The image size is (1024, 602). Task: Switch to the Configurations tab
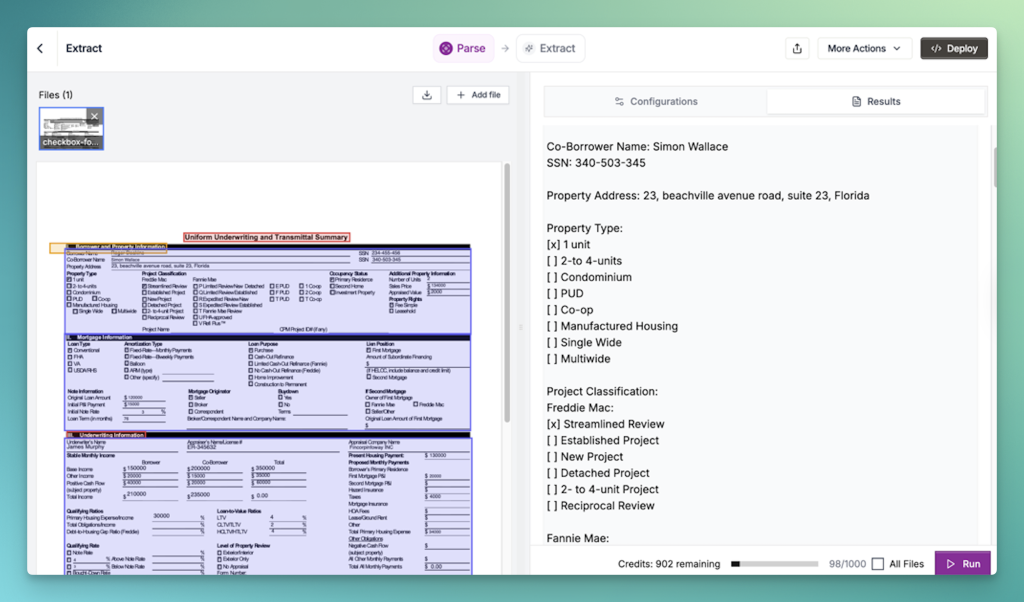[x=656, y=101]
